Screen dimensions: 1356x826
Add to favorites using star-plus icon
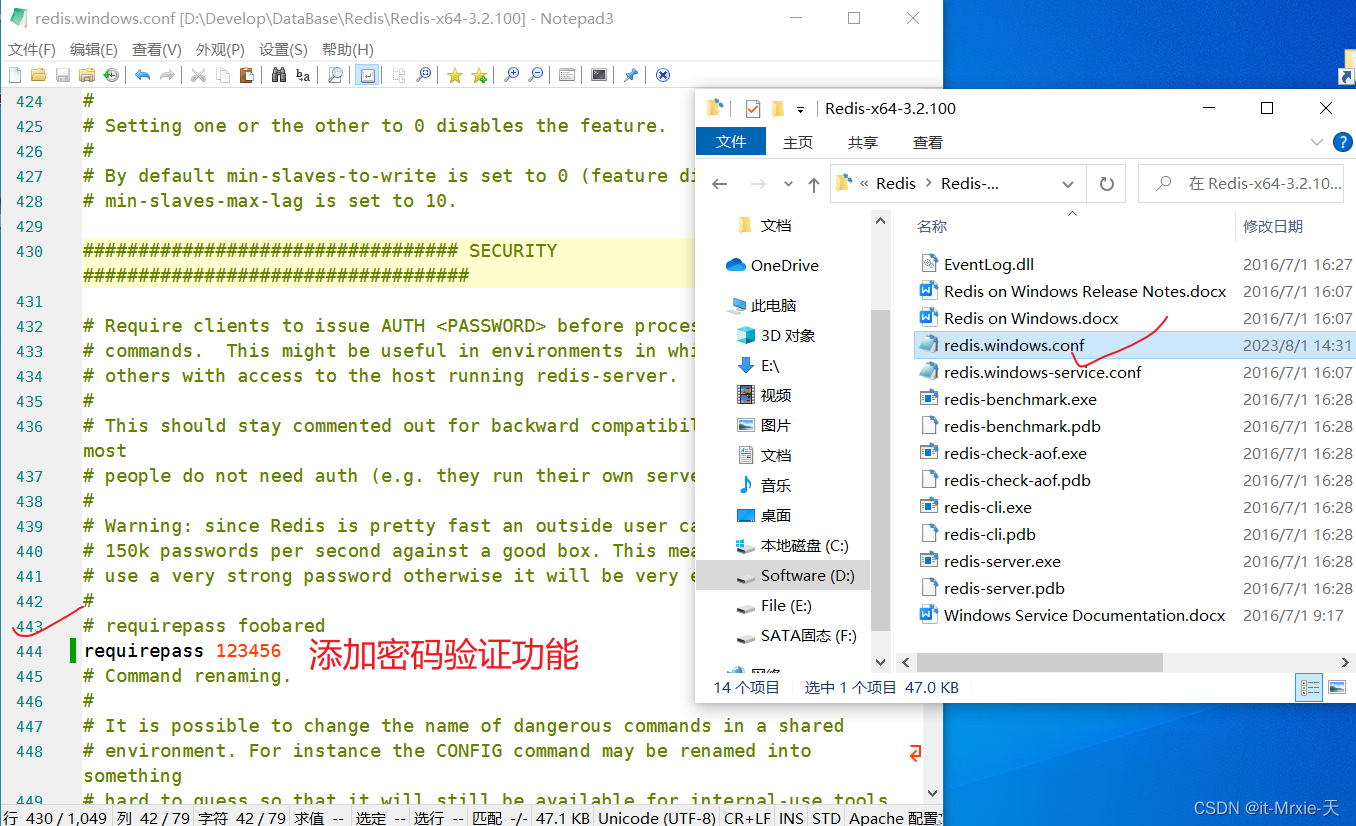click(x=479, y=75)
